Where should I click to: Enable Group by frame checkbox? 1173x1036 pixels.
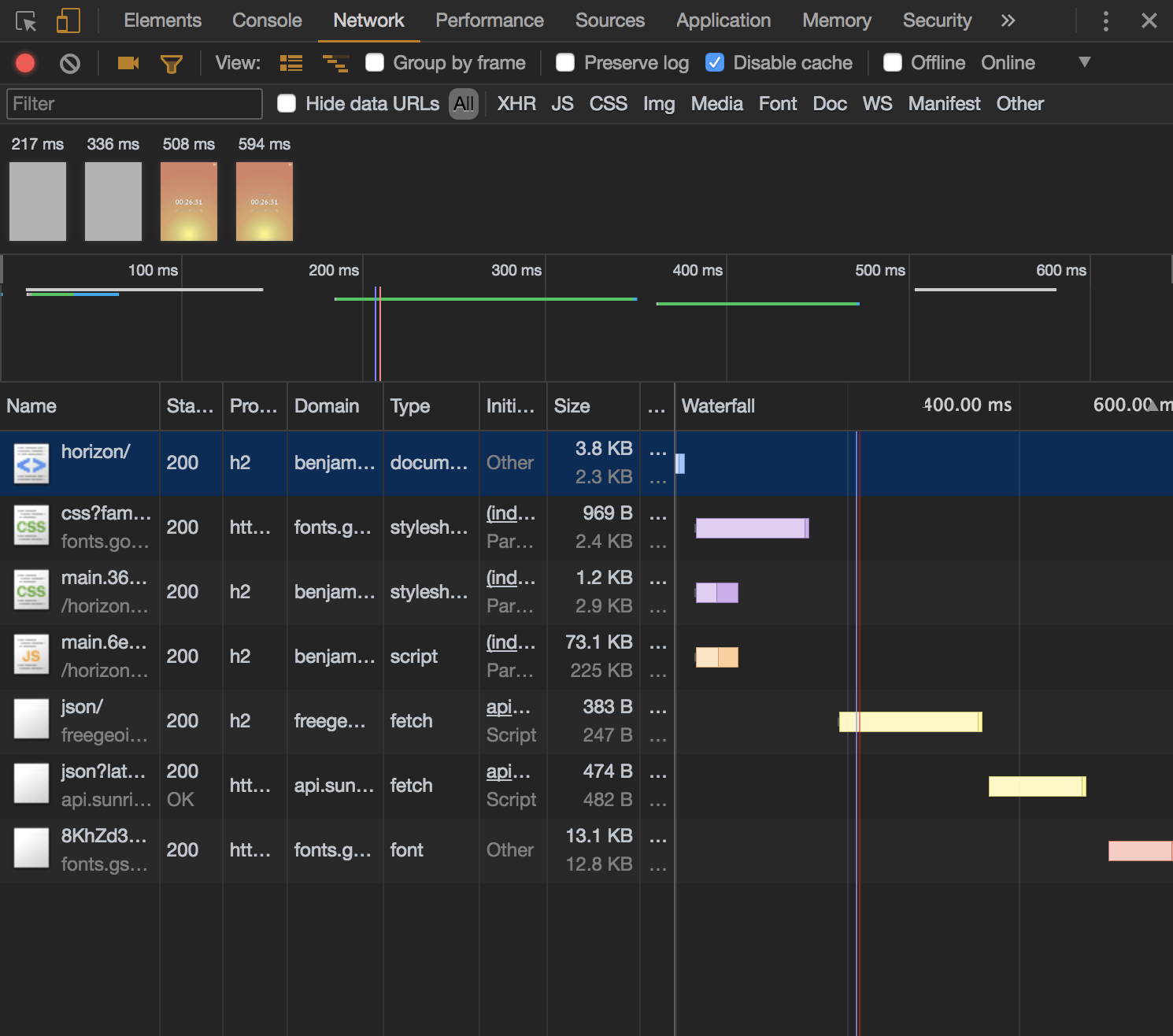(375, 63)
